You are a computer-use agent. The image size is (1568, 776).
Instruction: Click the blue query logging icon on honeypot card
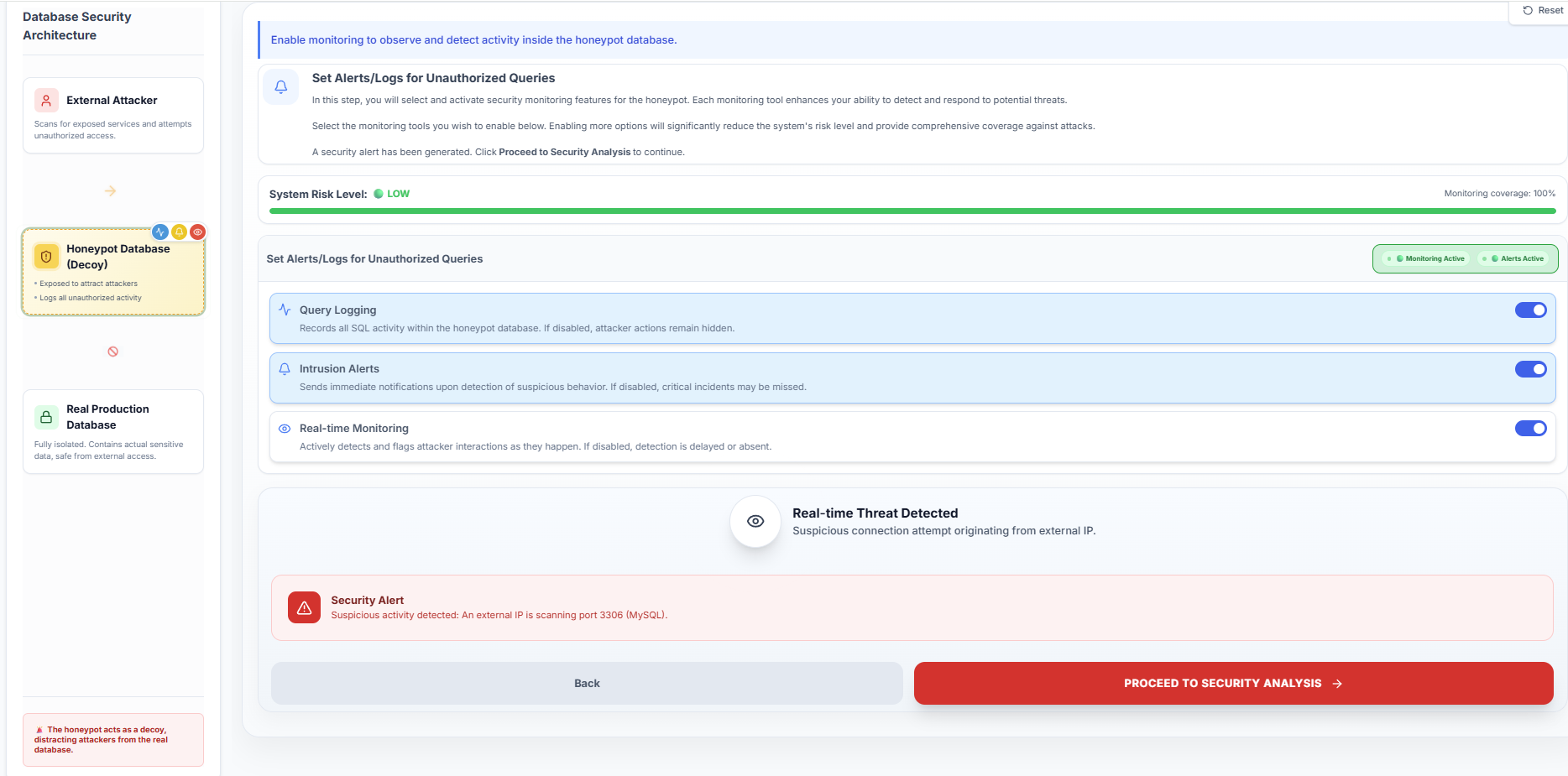tap(160, 232)
